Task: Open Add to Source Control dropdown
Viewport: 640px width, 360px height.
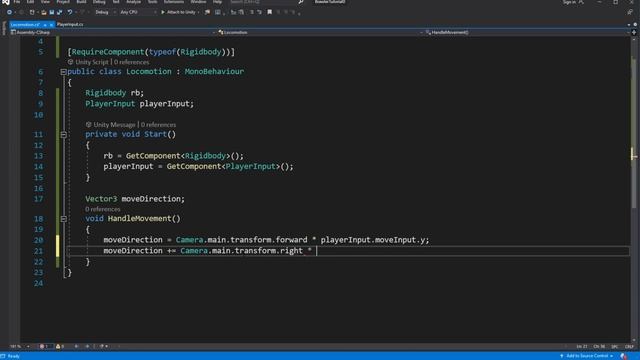Action: click(587, 356)
